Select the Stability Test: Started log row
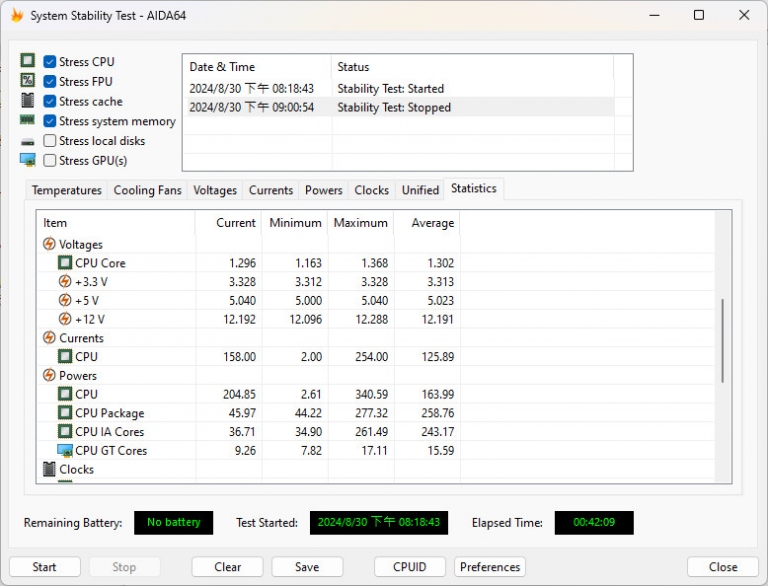Viewport: 768px width, 586px height. 399,89
